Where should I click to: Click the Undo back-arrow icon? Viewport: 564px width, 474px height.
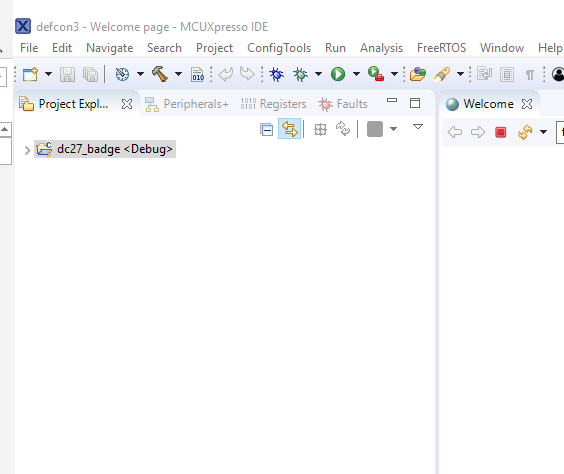[226, 74]
